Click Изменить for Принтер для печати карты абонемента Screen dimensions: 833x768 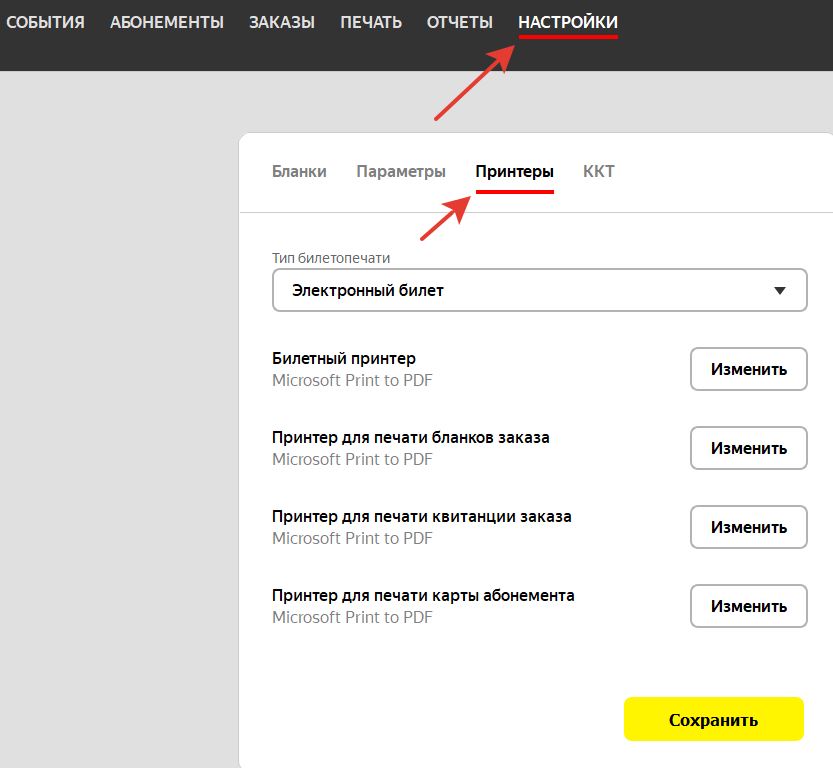[749, 606]
